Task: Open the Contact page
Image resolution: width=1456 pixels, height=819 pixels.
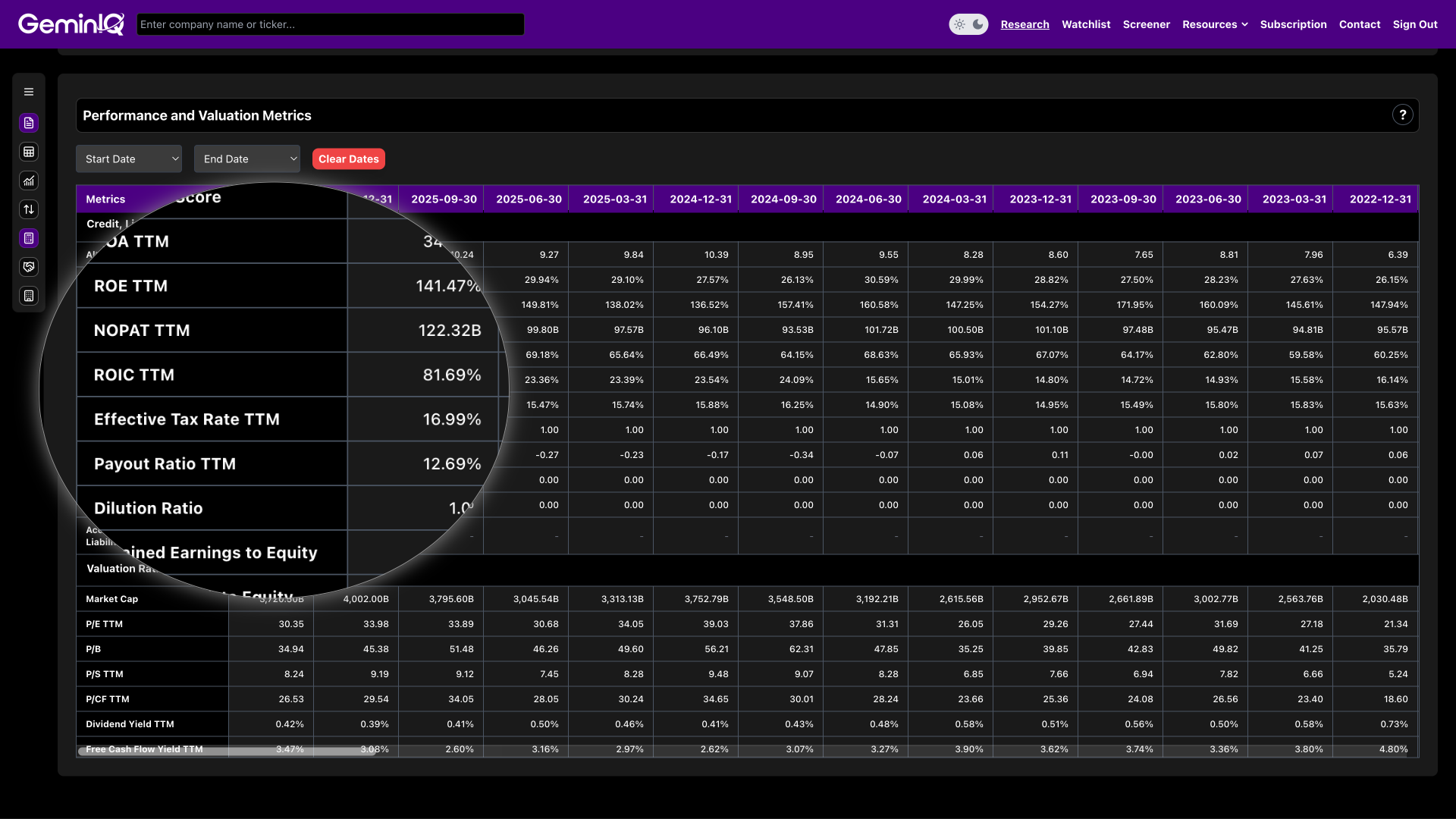Action: click(x=1360, y=24)
